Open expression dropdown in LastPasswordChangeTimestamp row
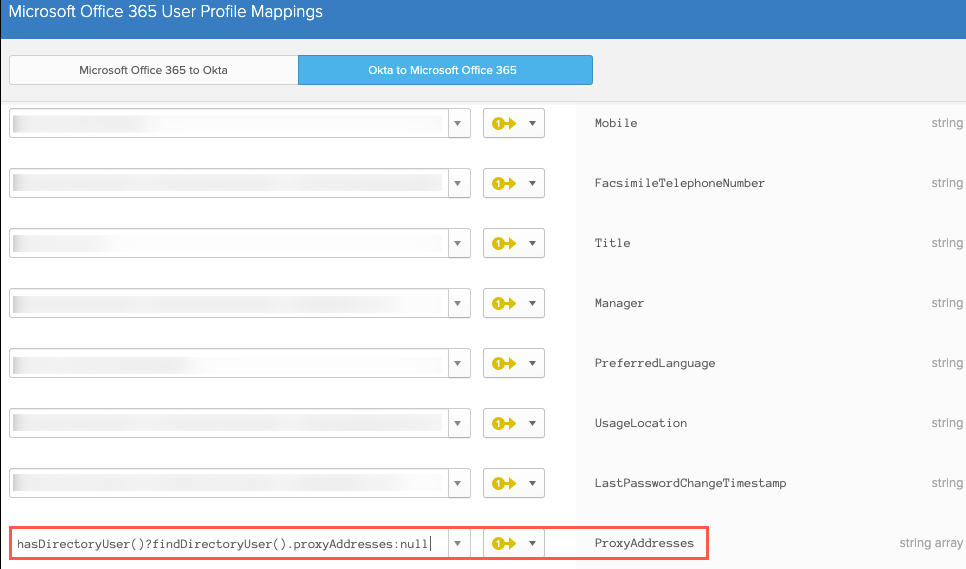The width and height of the screenshot is (966, 569). tap(458, 484)
